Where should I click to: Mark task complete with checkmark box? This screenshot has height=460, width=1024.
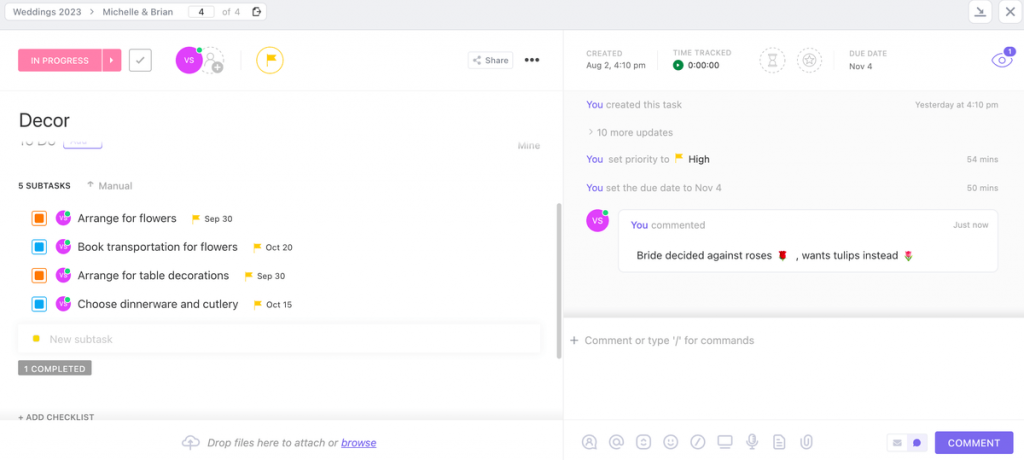click(x=140, y=60)
